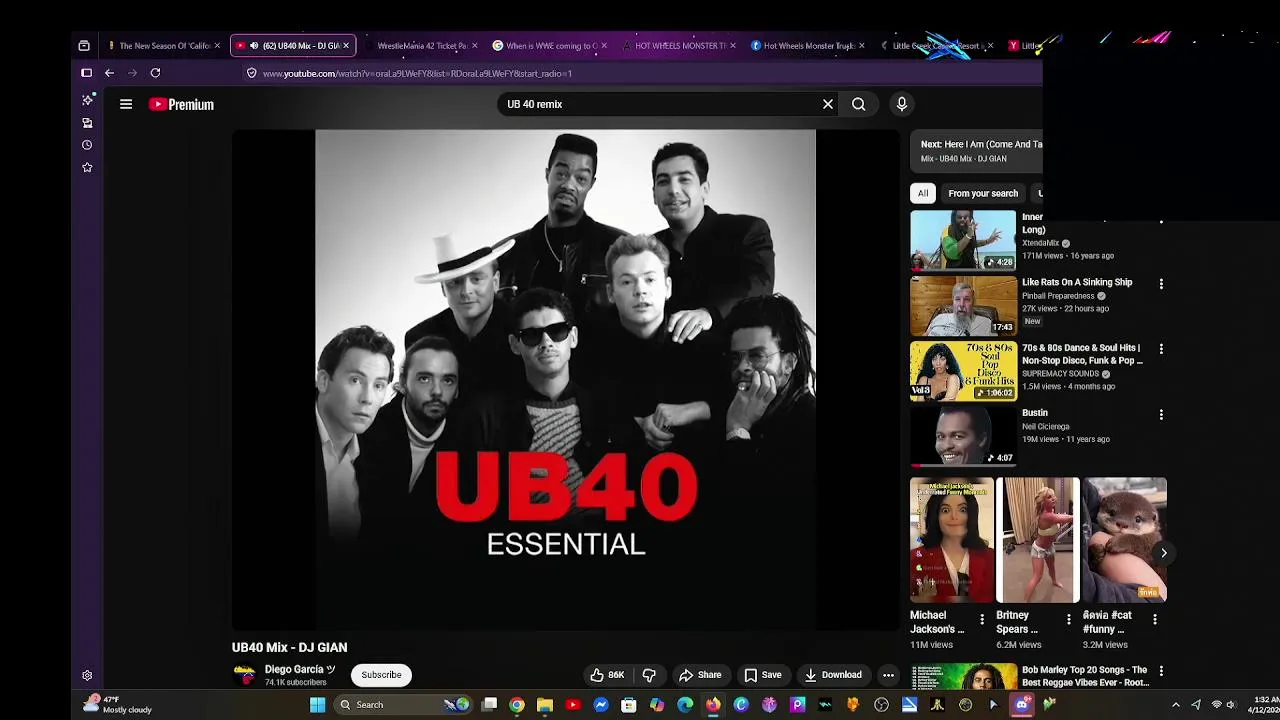1280x720 pixels.
Task: Reload the page with refresh icon
Action: [x=155, y=73]
